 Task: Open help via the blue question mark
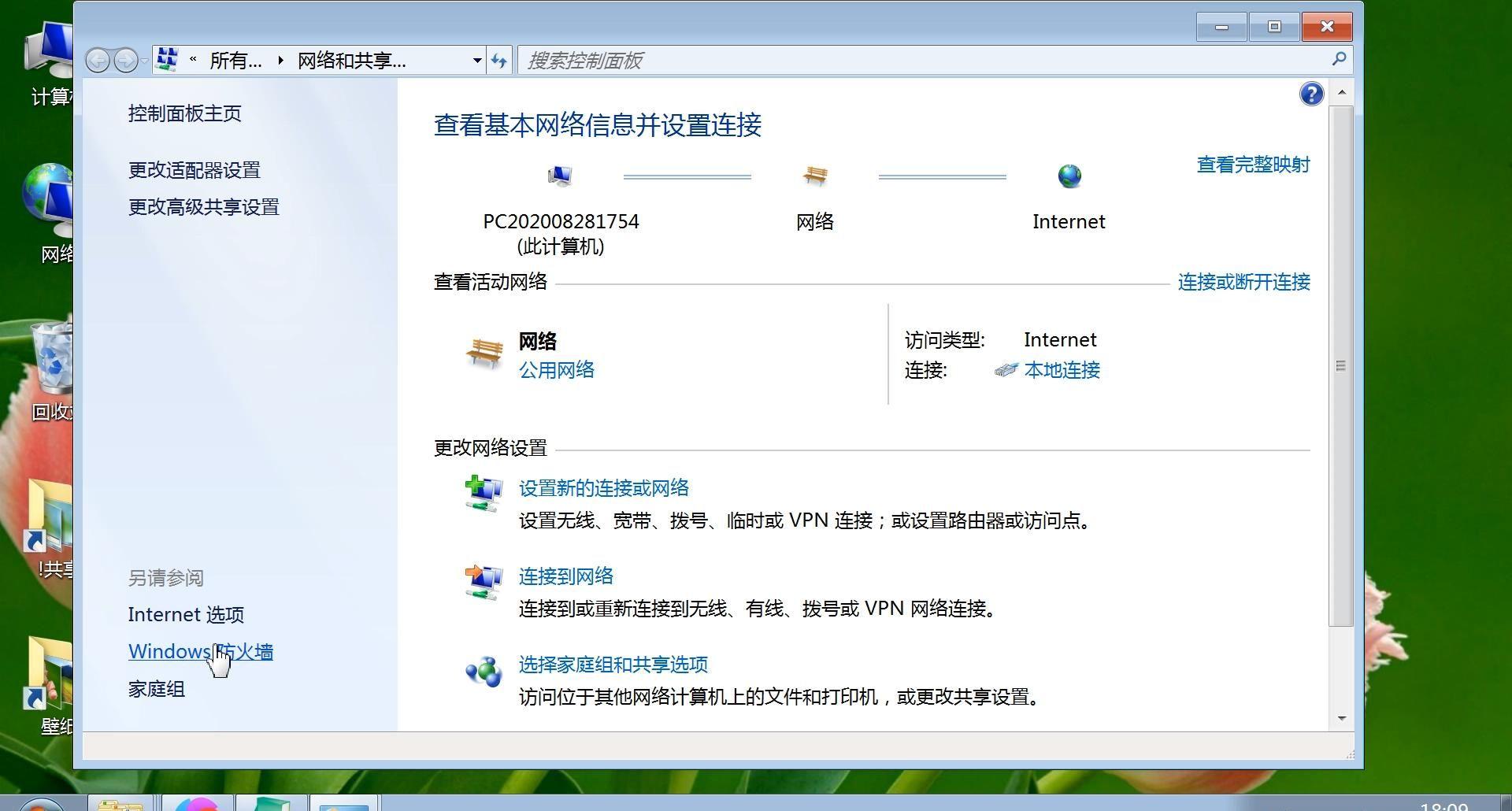(1311, 94)
